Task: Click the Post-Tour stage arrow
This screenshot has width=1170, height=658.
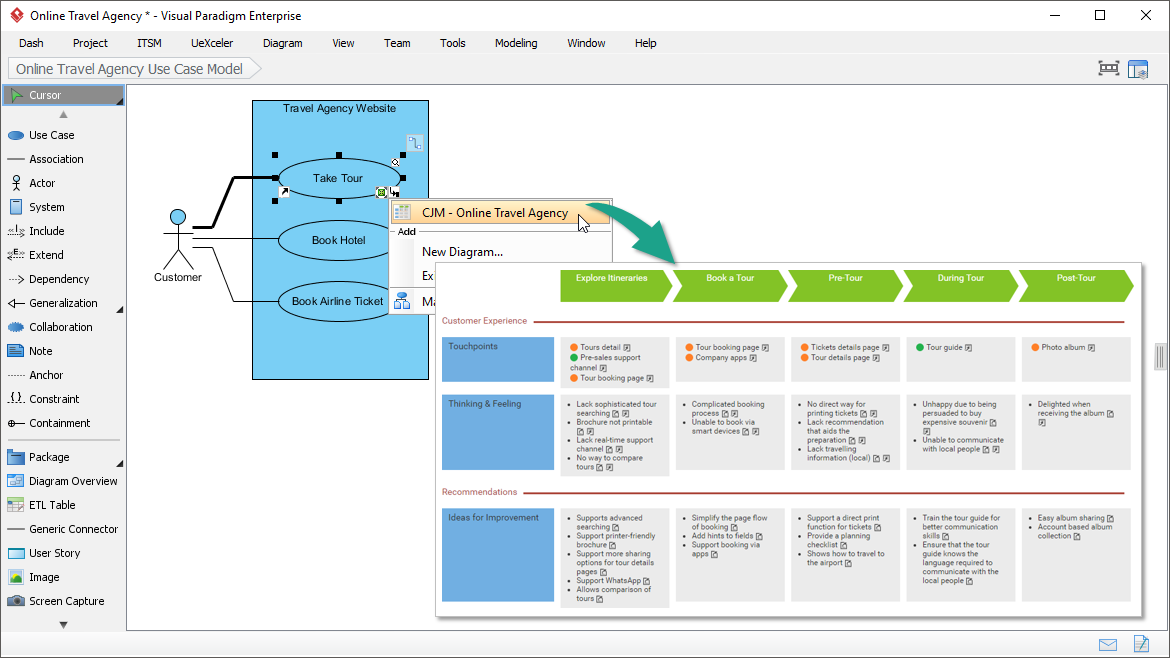Action: tap(1076, 286)
